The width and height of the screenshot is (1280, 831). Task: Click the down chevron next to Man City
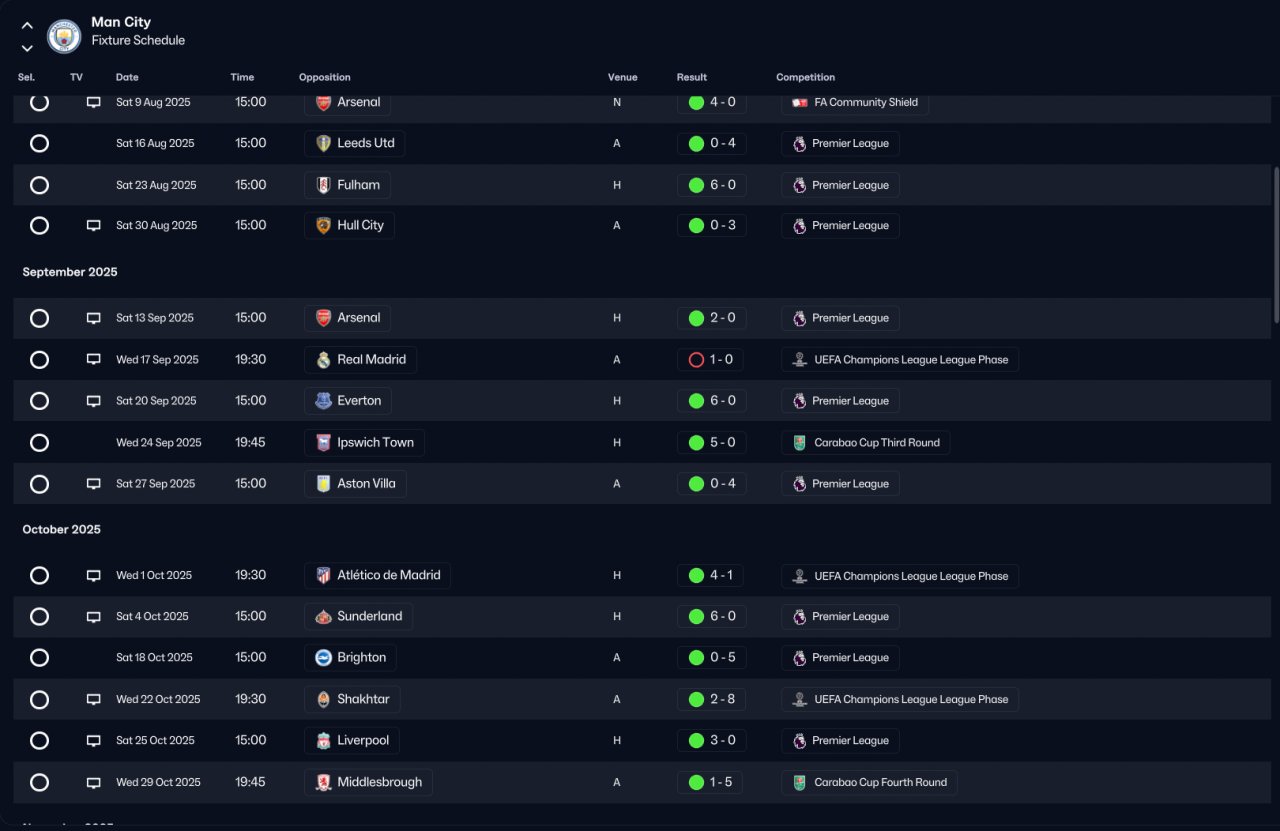click(x=27, y=48)
